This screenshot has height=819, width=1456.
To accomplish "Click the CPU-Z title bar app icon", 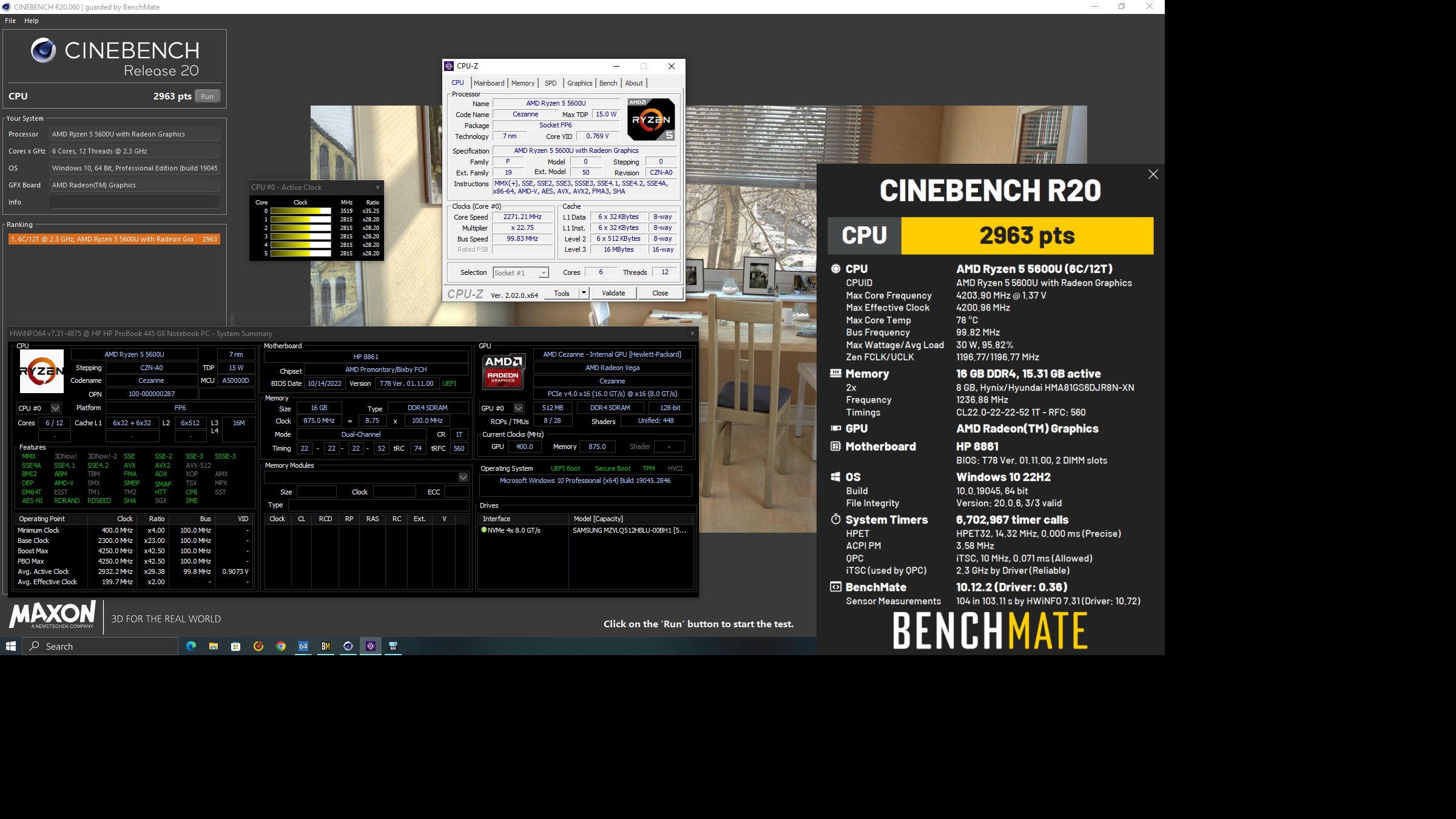I will pos(449,66).
